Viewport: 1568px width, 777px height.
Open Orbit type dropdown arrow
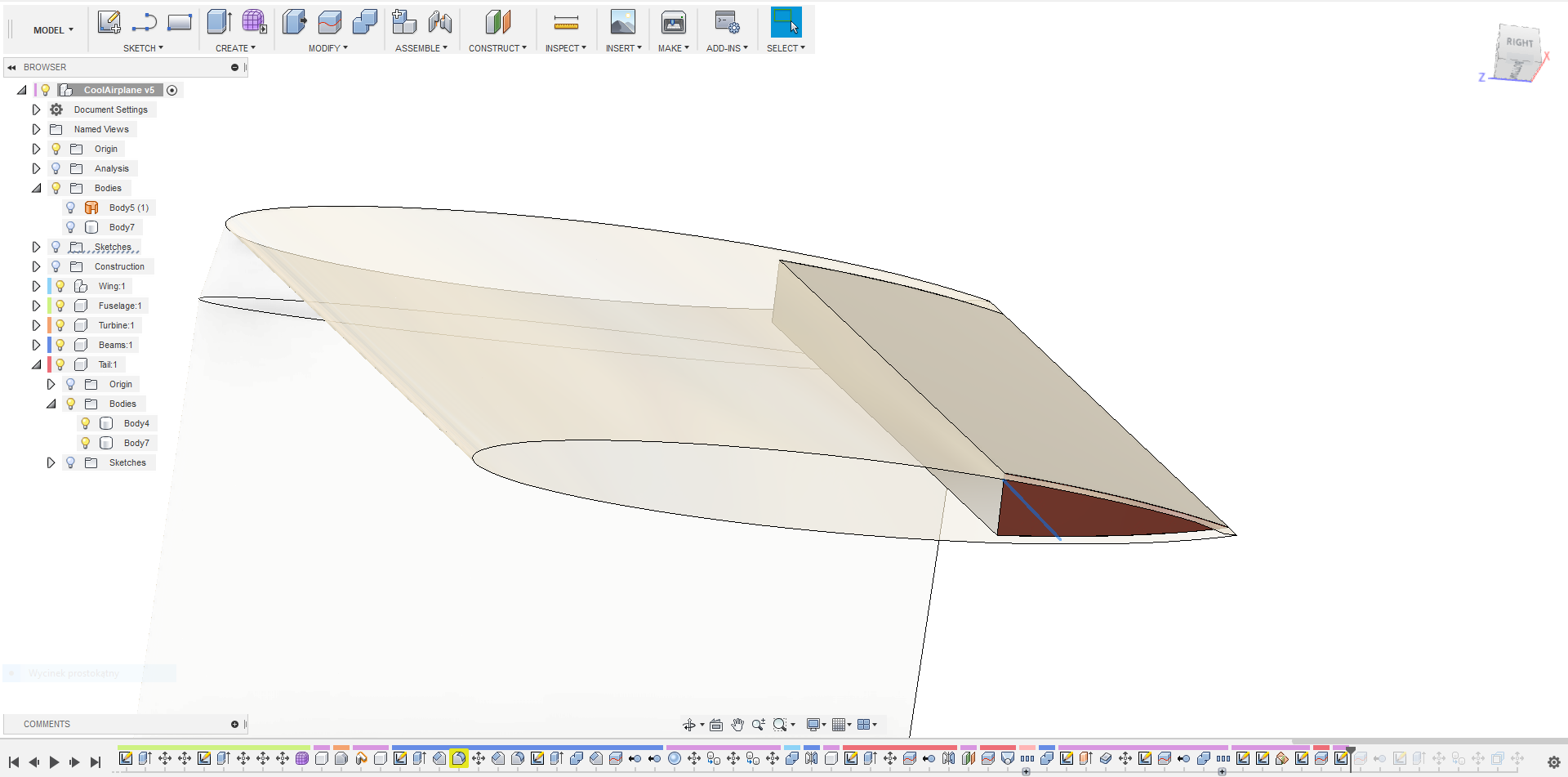coord(702,725)
